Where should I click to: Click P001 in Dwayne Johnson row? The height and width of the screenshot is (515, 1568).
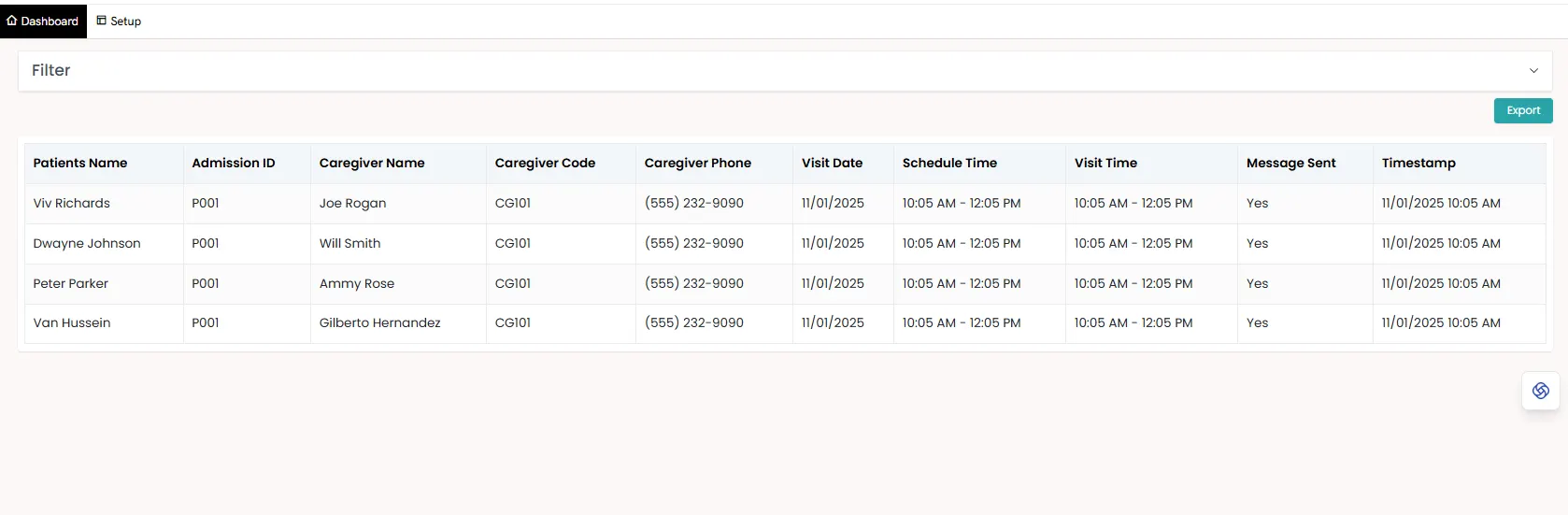[x=206, y=243]
